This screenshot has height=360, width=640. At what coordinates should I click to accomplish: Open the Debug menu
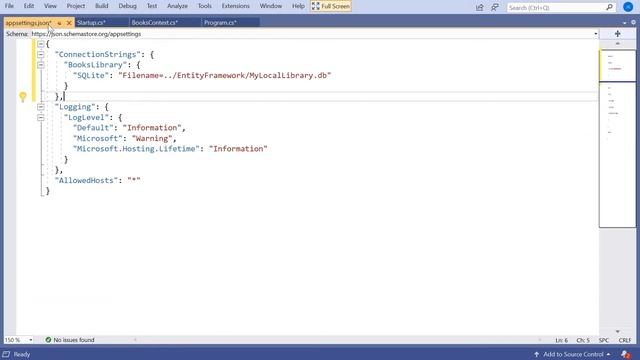click(x=127, y=6)
